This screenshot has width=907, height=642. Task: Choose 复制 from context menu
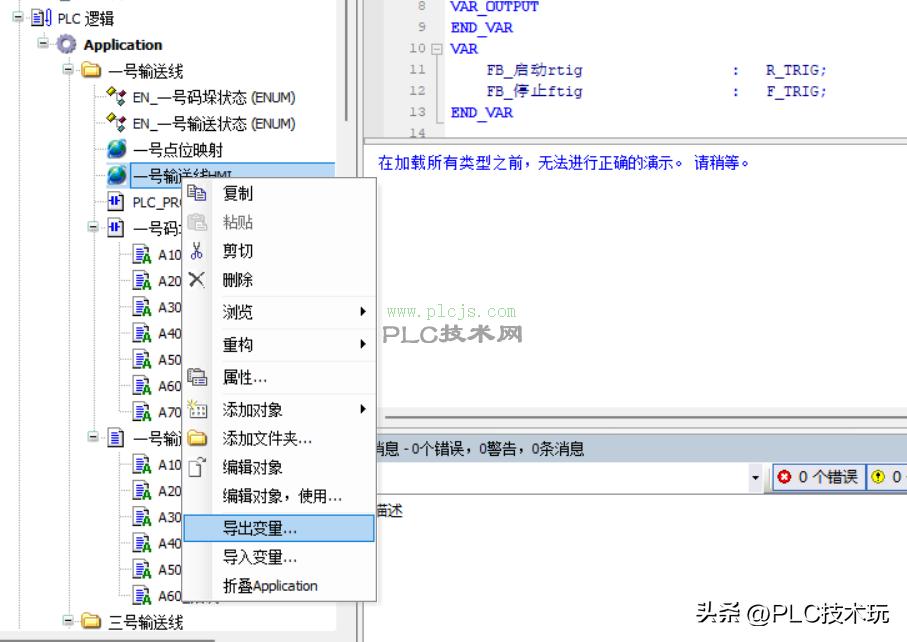click(278, 193)
